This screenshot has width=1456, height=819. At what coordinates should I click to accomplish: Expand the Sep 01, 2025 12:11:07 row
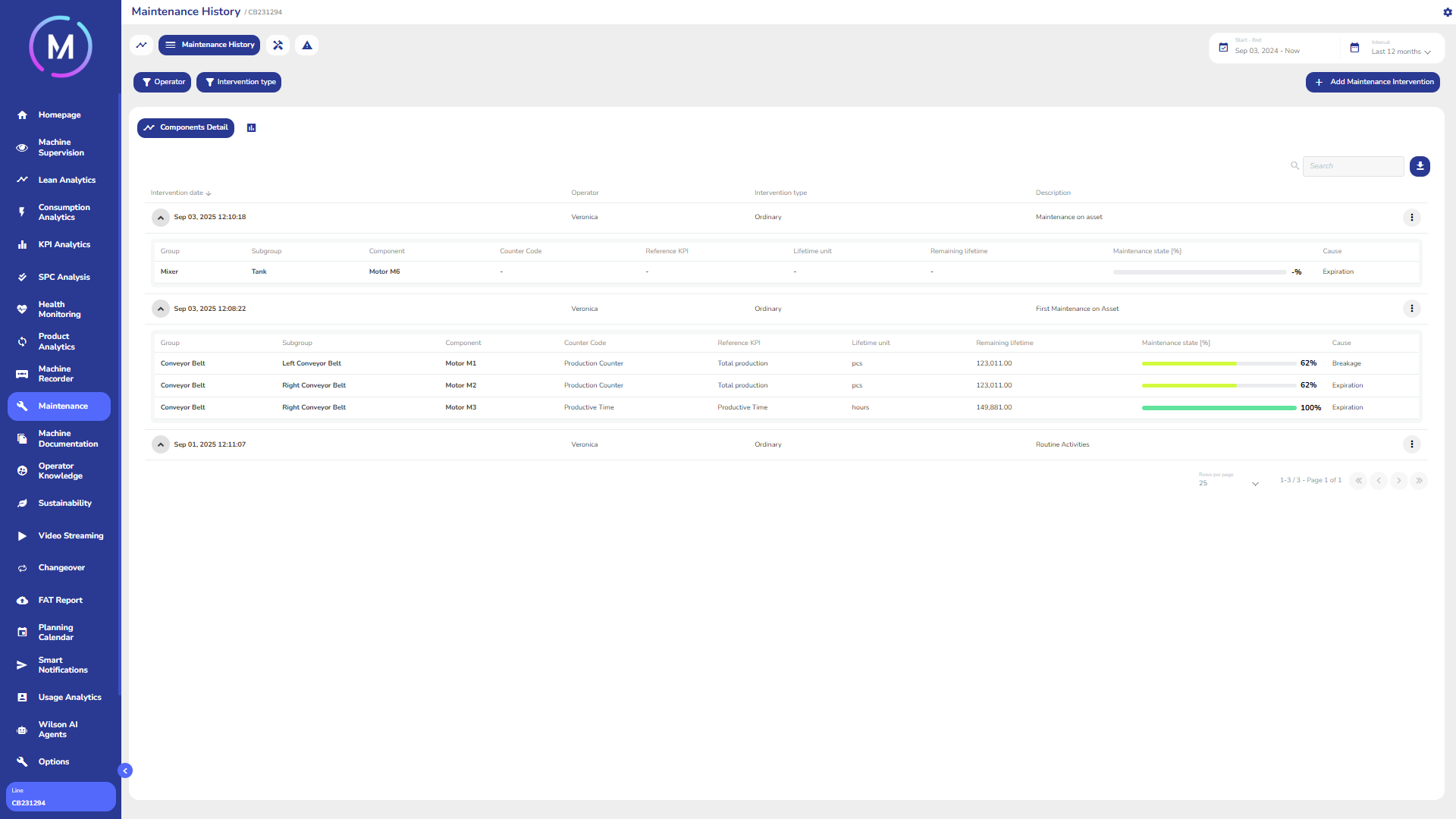coord(161,444)
